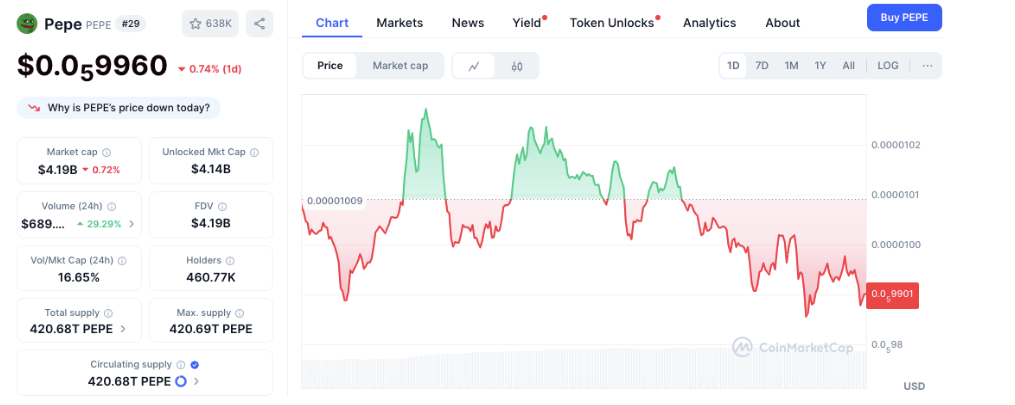This screenshot has height=405, width=1015.
Task: Add Pepe to watchlist via star button
Action: [210, 24]
